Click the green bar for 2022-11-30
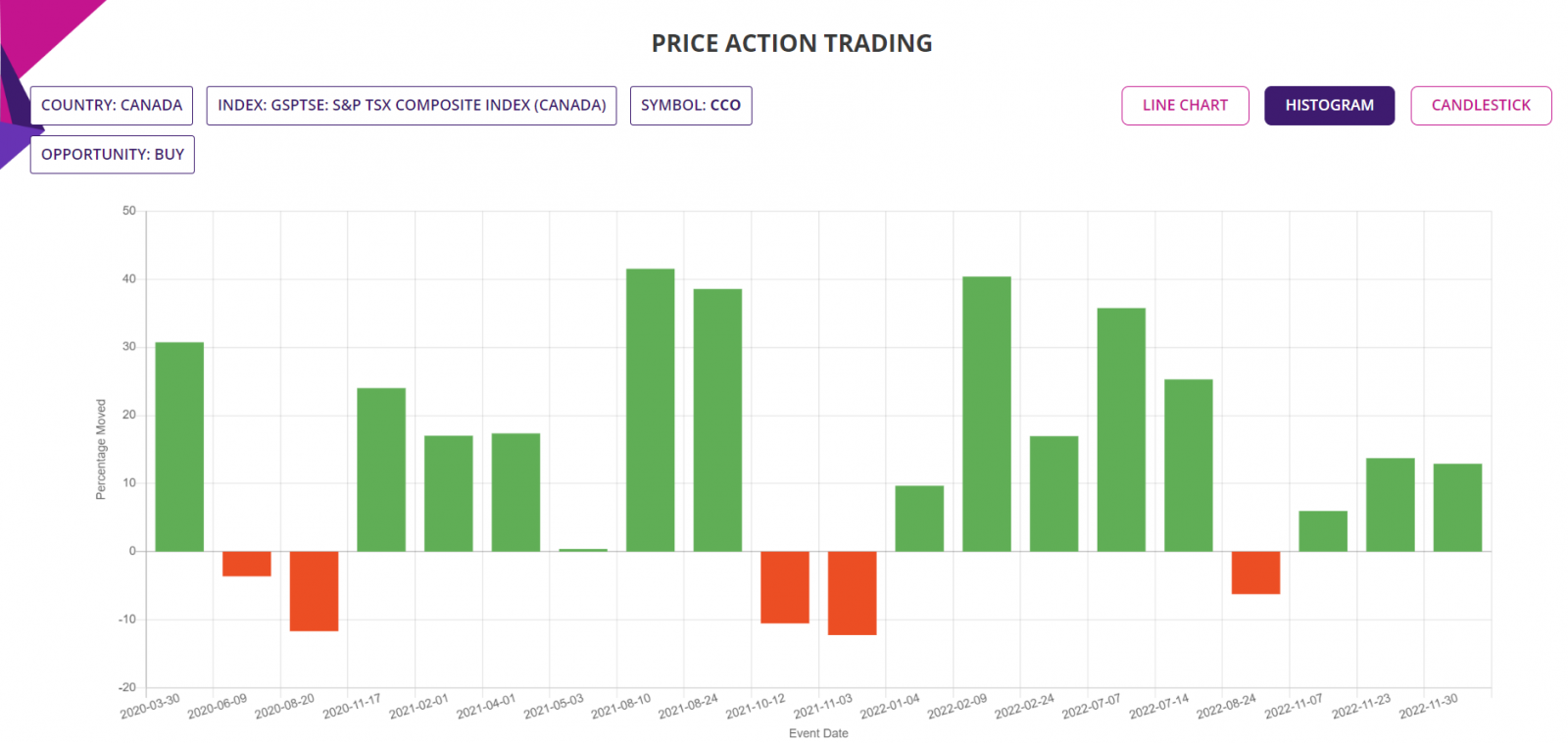 click(x=1457, y=508)
